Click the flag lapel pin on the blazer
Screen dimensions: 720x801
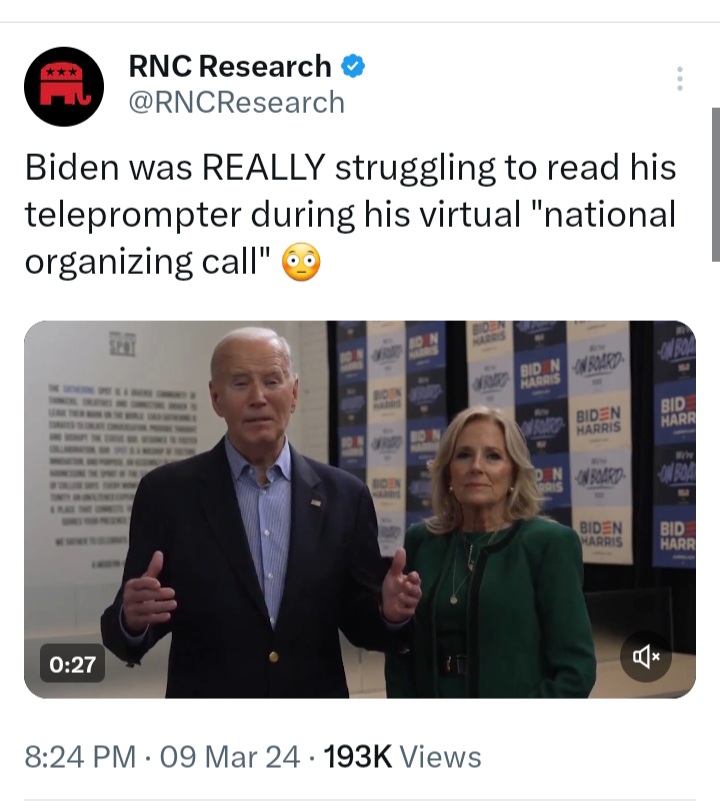pyautogui.click(x=316, y=503)
